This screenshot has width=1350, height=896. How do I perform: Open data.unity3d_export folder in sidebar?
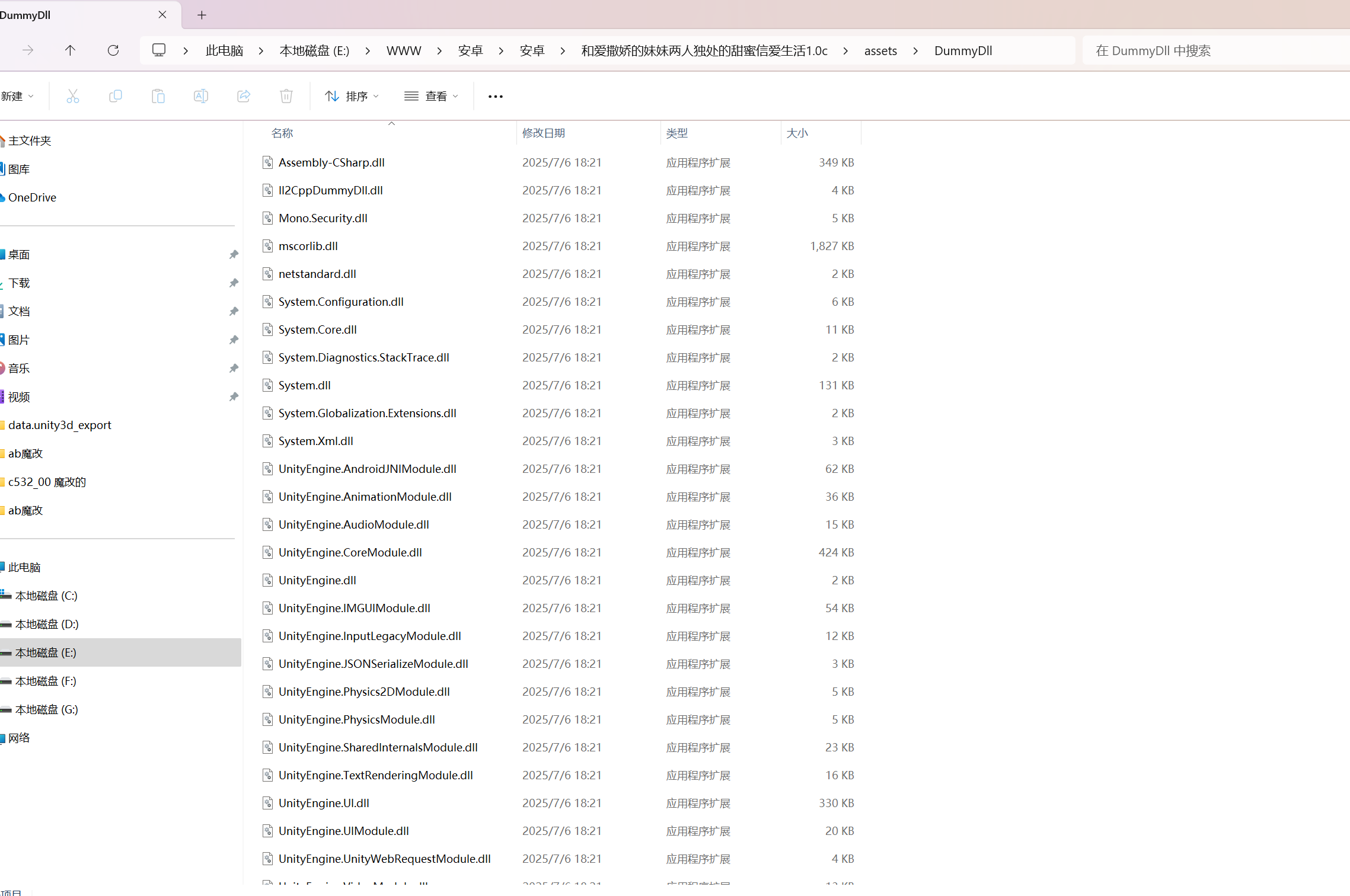tap(60, 425)
